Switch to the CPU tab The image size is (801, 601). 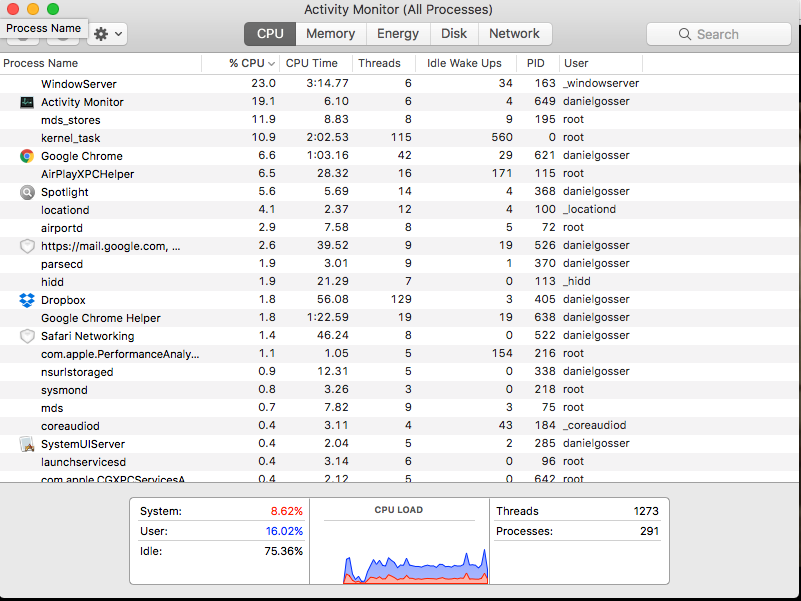pos(270,34)
